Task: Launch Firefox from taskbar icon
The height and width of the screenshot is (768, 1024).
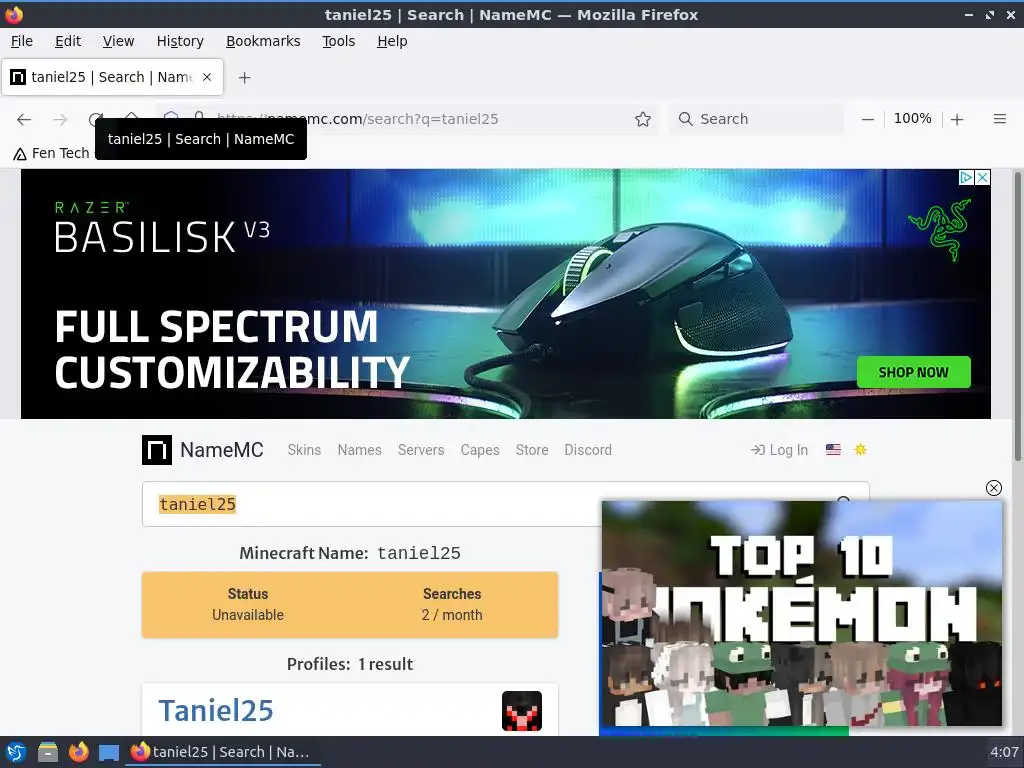Action: pyautogui.click(x=78, y=752)
